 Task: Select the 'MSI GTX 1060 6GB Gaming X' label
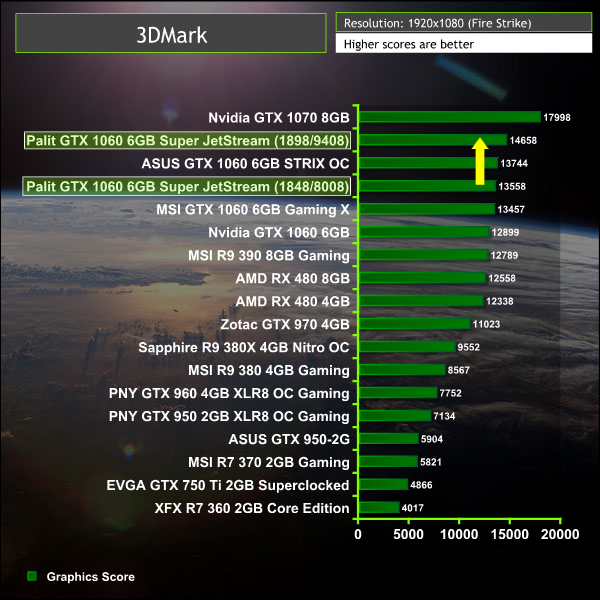coord(253,209)
